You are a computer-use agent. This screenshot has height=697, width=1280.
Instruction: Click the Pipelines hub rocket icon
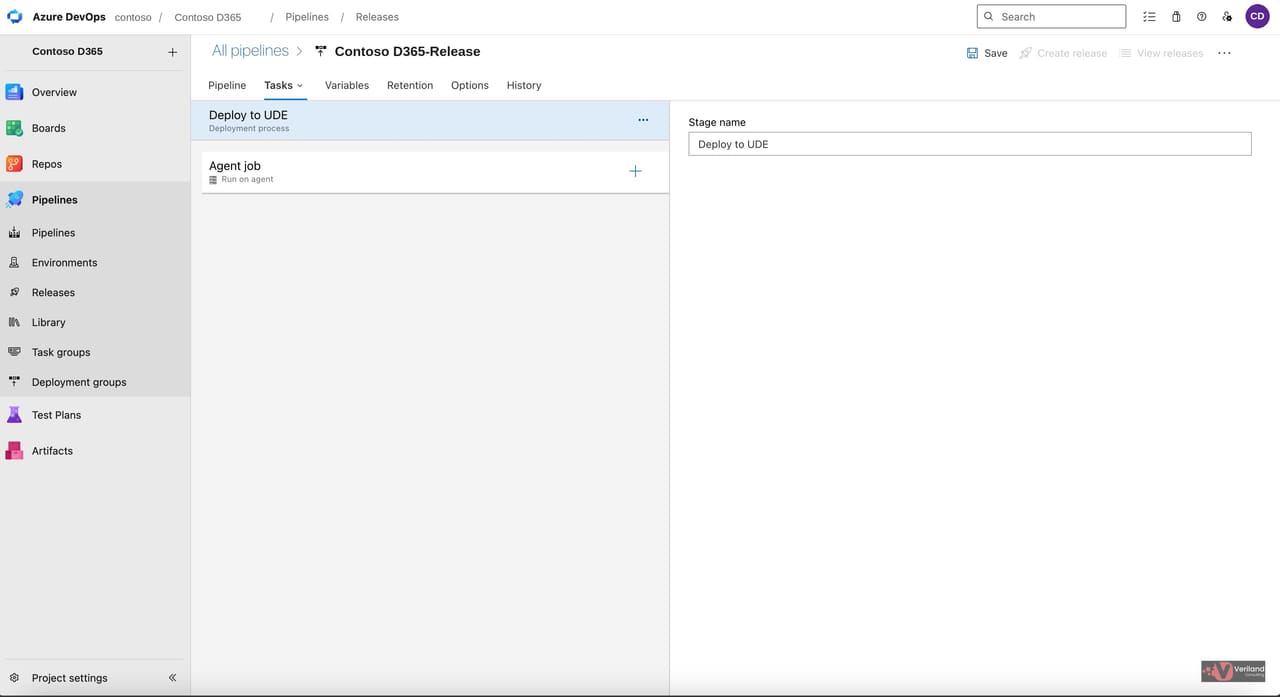point(14,200)
